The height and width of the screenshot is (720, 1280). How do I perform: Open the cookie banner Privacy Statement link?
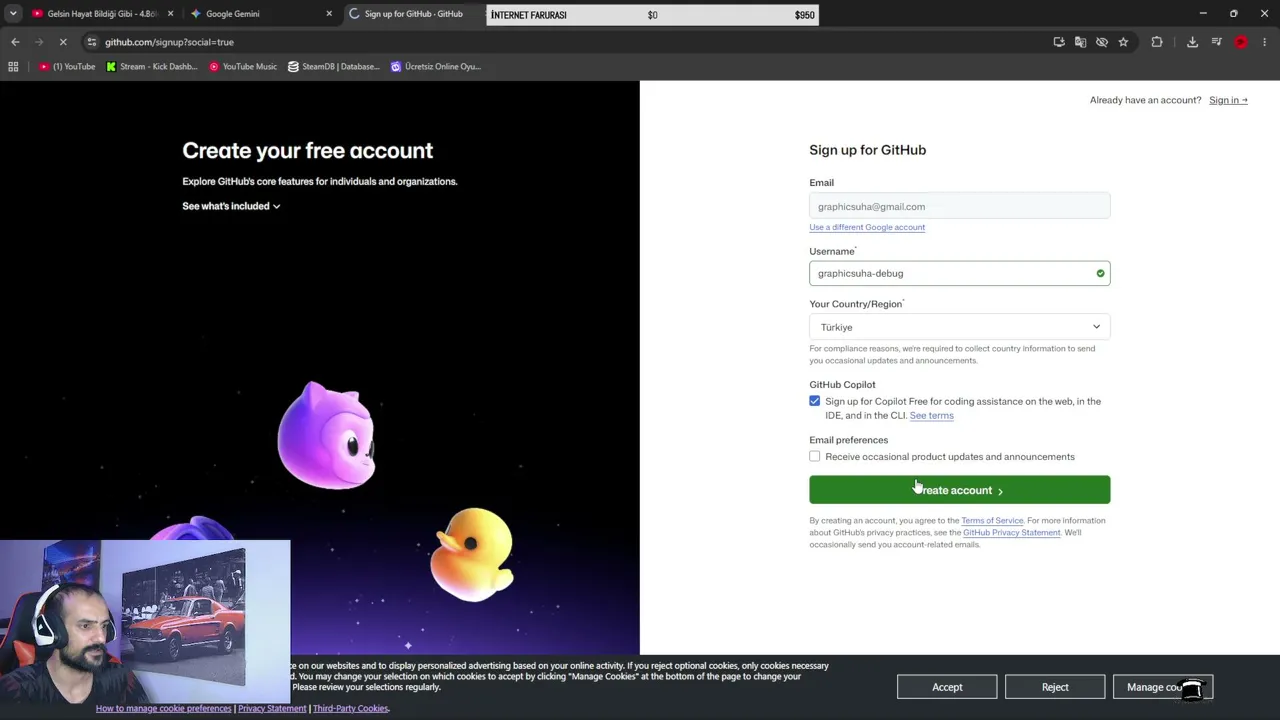coord(272,709)
